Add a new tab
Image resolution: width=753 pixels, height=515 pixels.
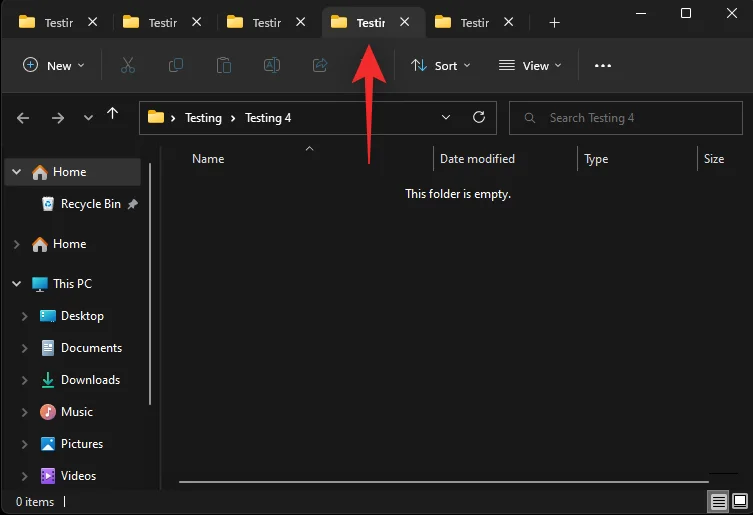click(x=555, y=22)
